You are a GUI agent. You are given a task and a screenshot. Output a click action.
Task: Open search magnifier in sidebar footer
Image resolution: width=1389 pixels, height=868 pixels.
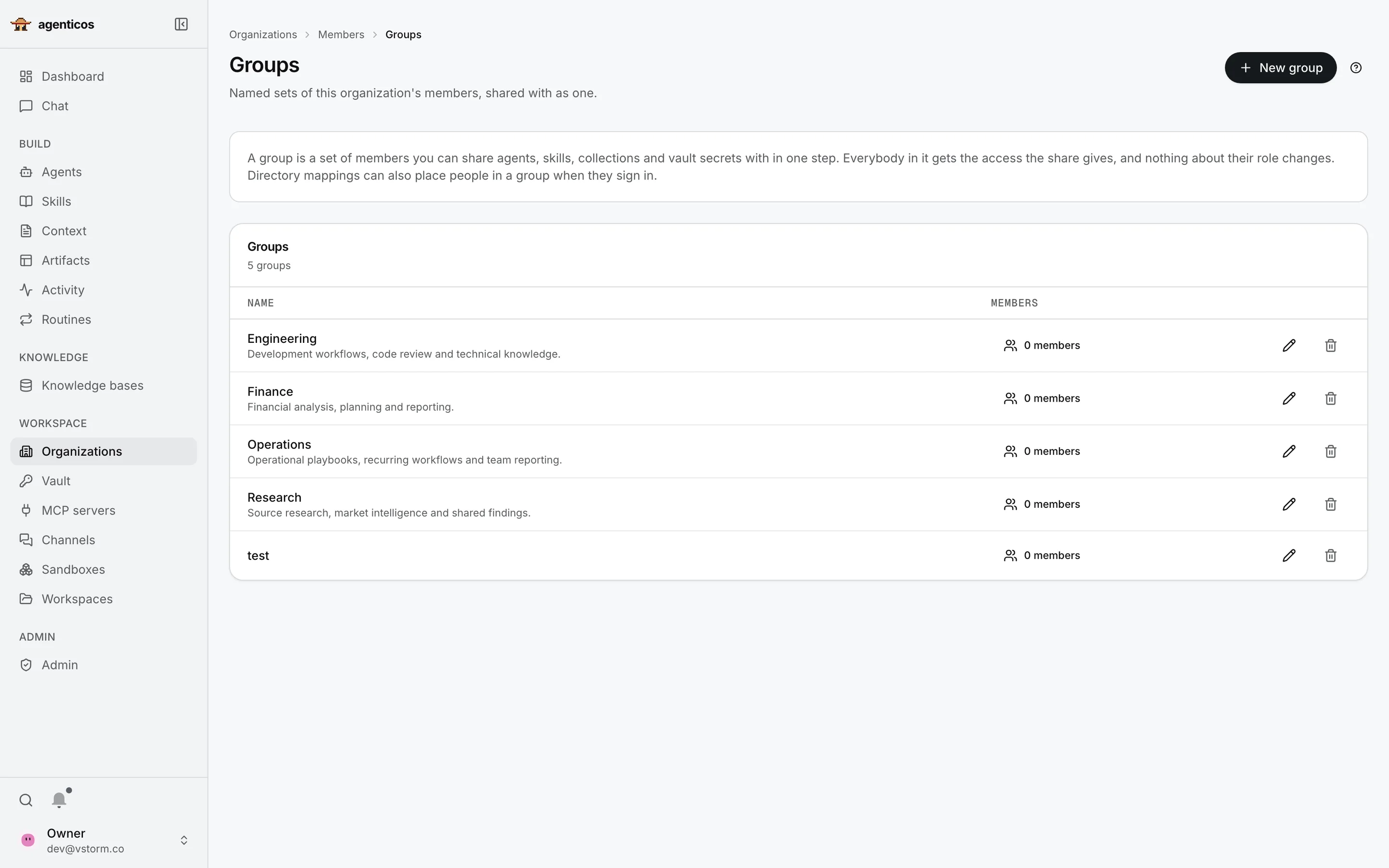[x=26, y=800]
